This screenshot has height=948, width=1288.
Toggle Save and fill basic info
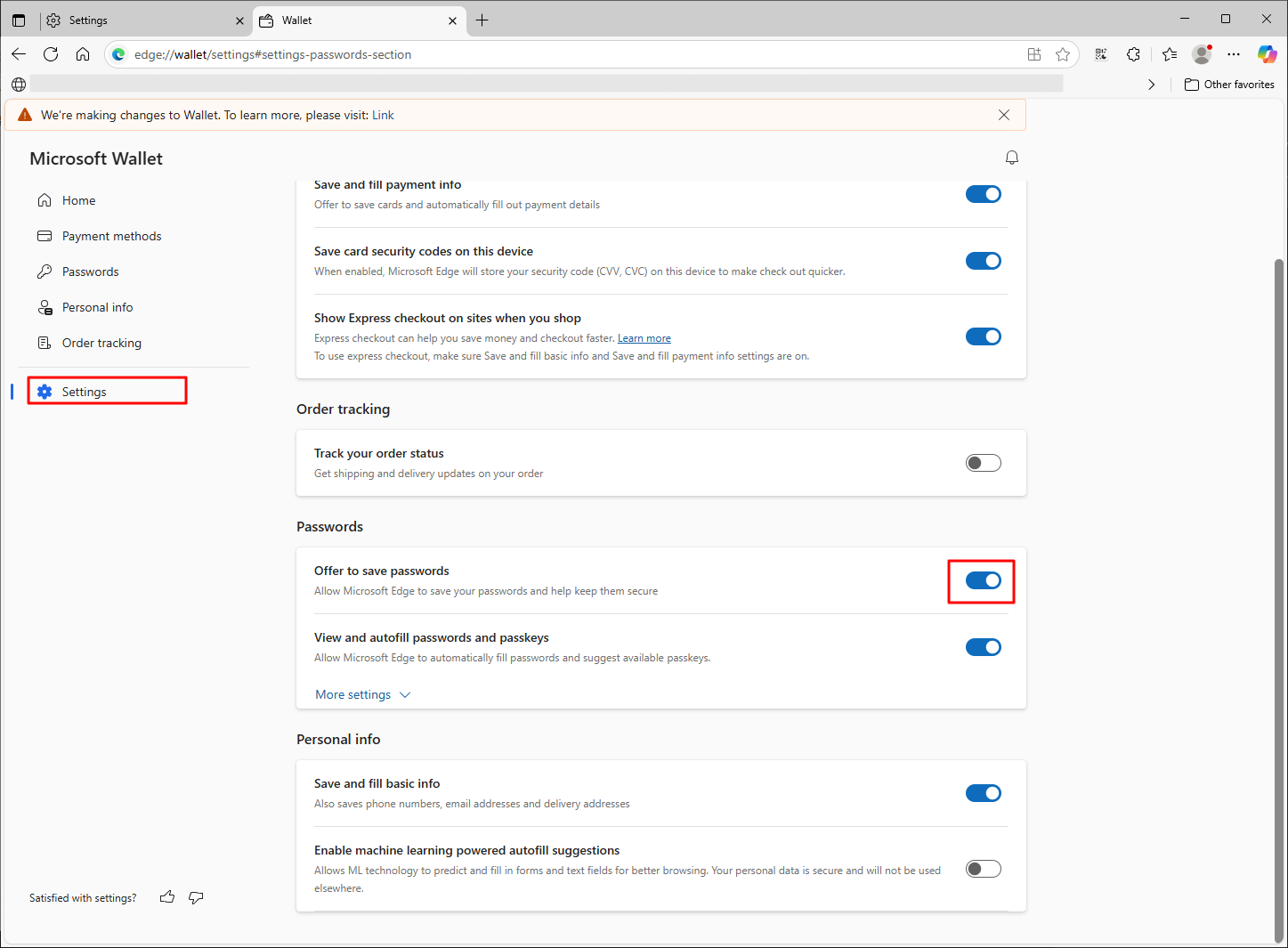click(x=984, y=793)
